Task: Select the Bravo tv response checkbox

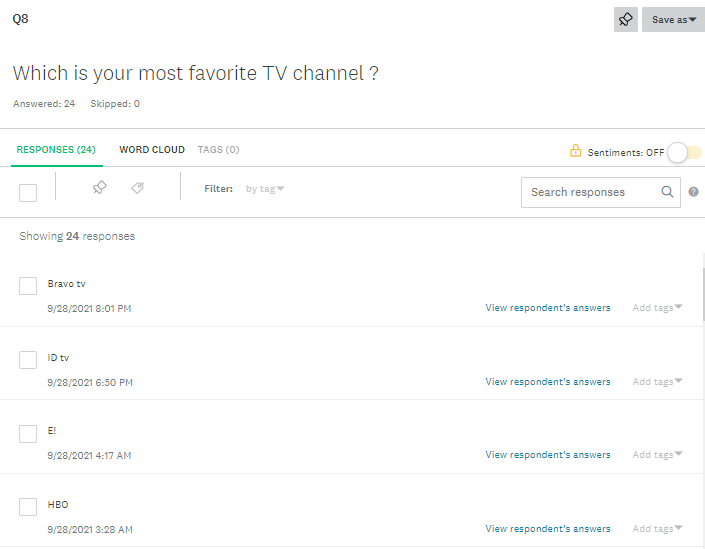Action: point(28,286)
